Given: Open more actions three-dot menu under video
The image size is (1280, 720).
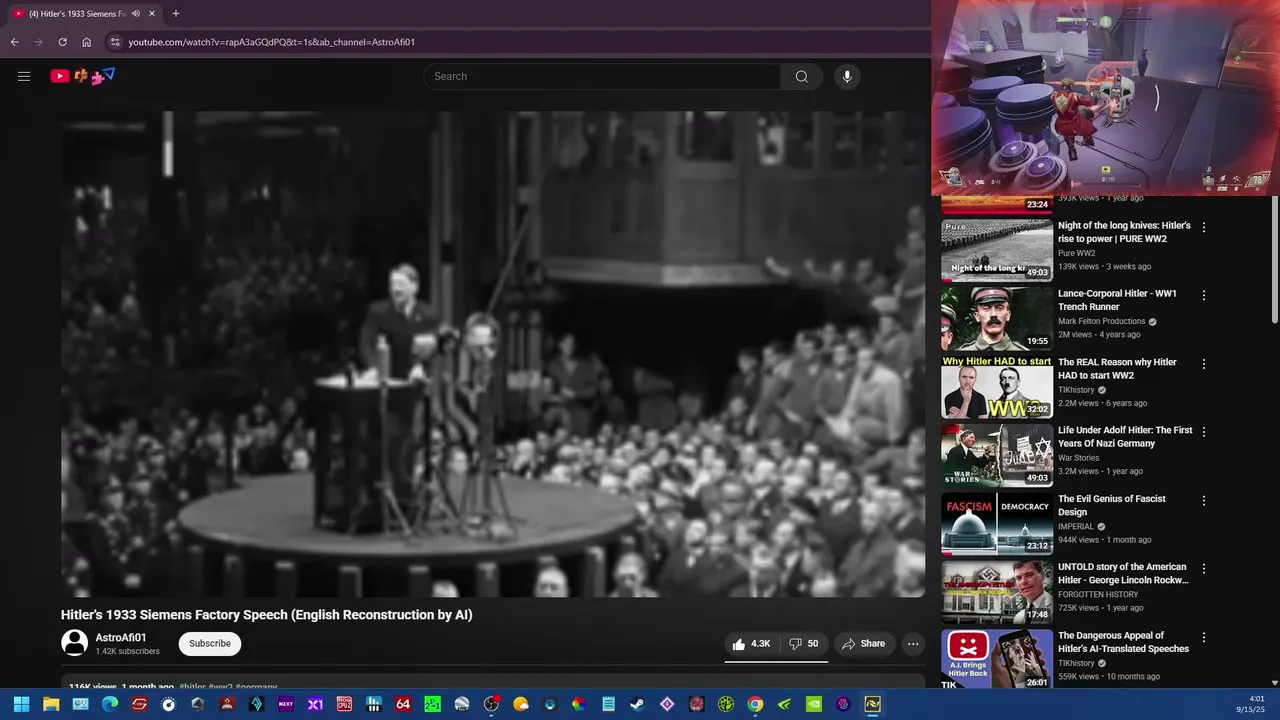Looking at the screenshot, I should tap(913, 644).
